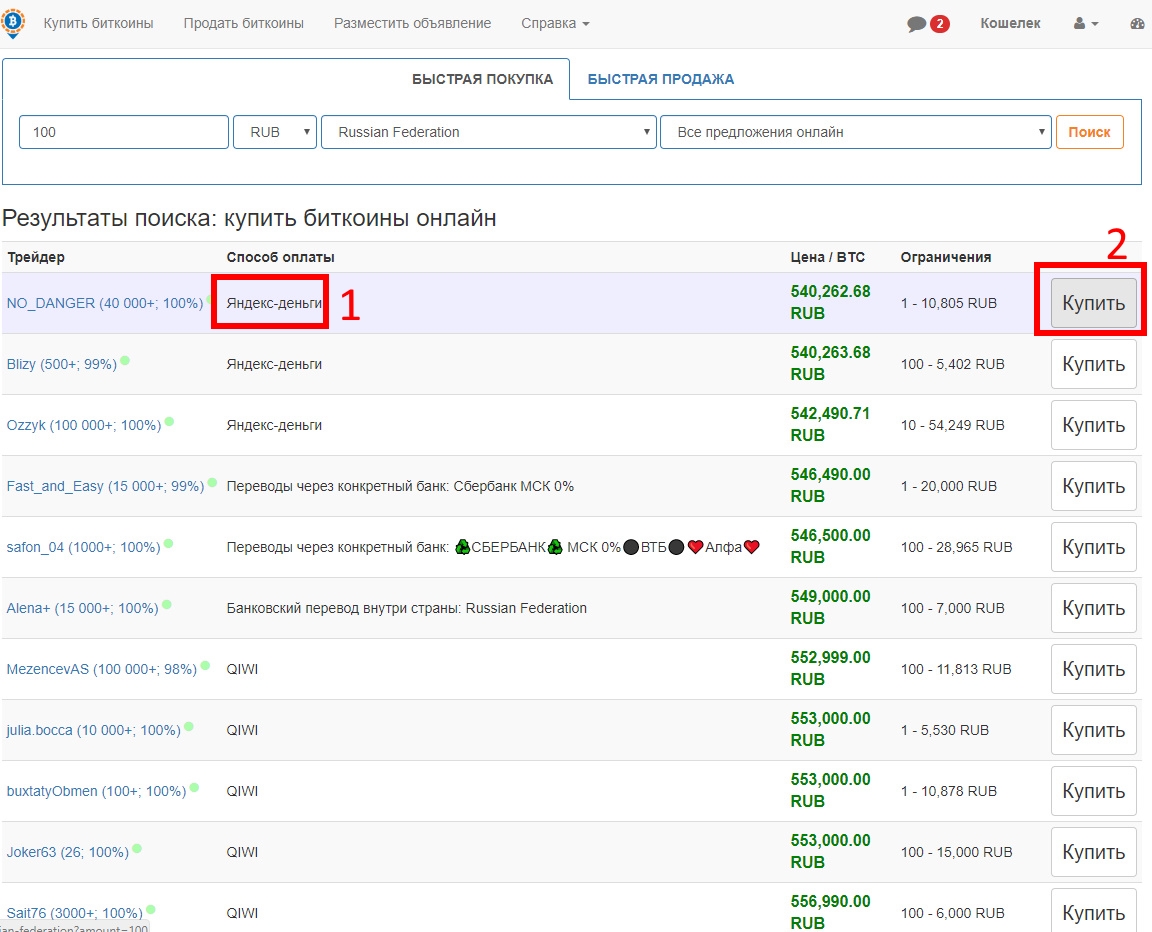The width and height of the screenshot is (1152, 932).
Task: Go to Кошелек wallet page
Action: click(x=1010, y=23)
